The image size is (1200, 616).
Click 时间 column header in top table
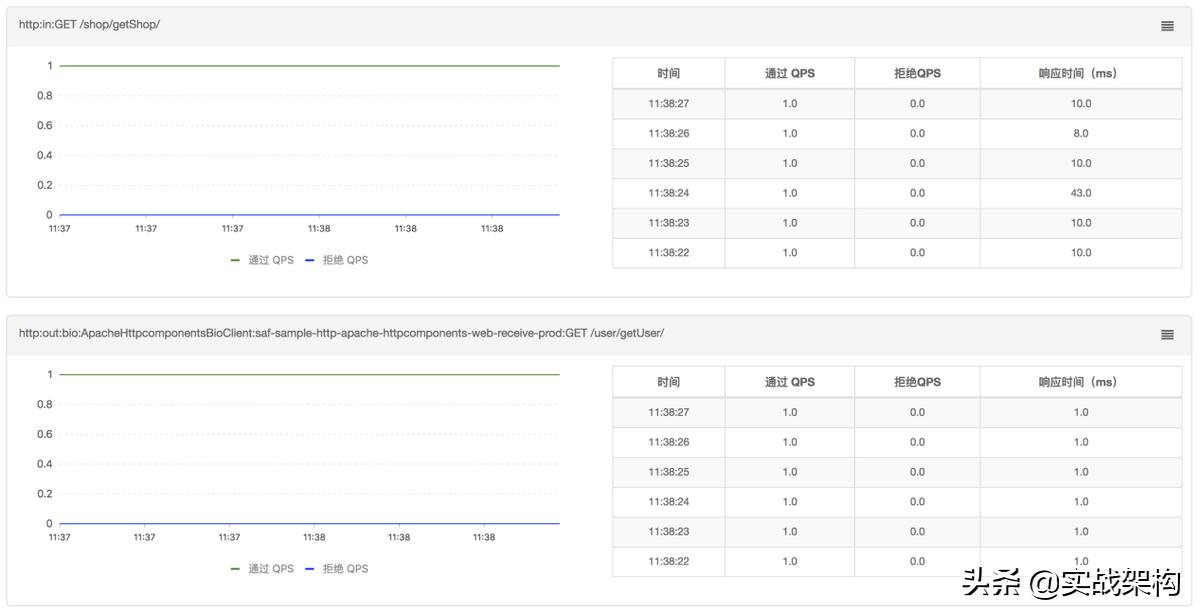[669, 73]
